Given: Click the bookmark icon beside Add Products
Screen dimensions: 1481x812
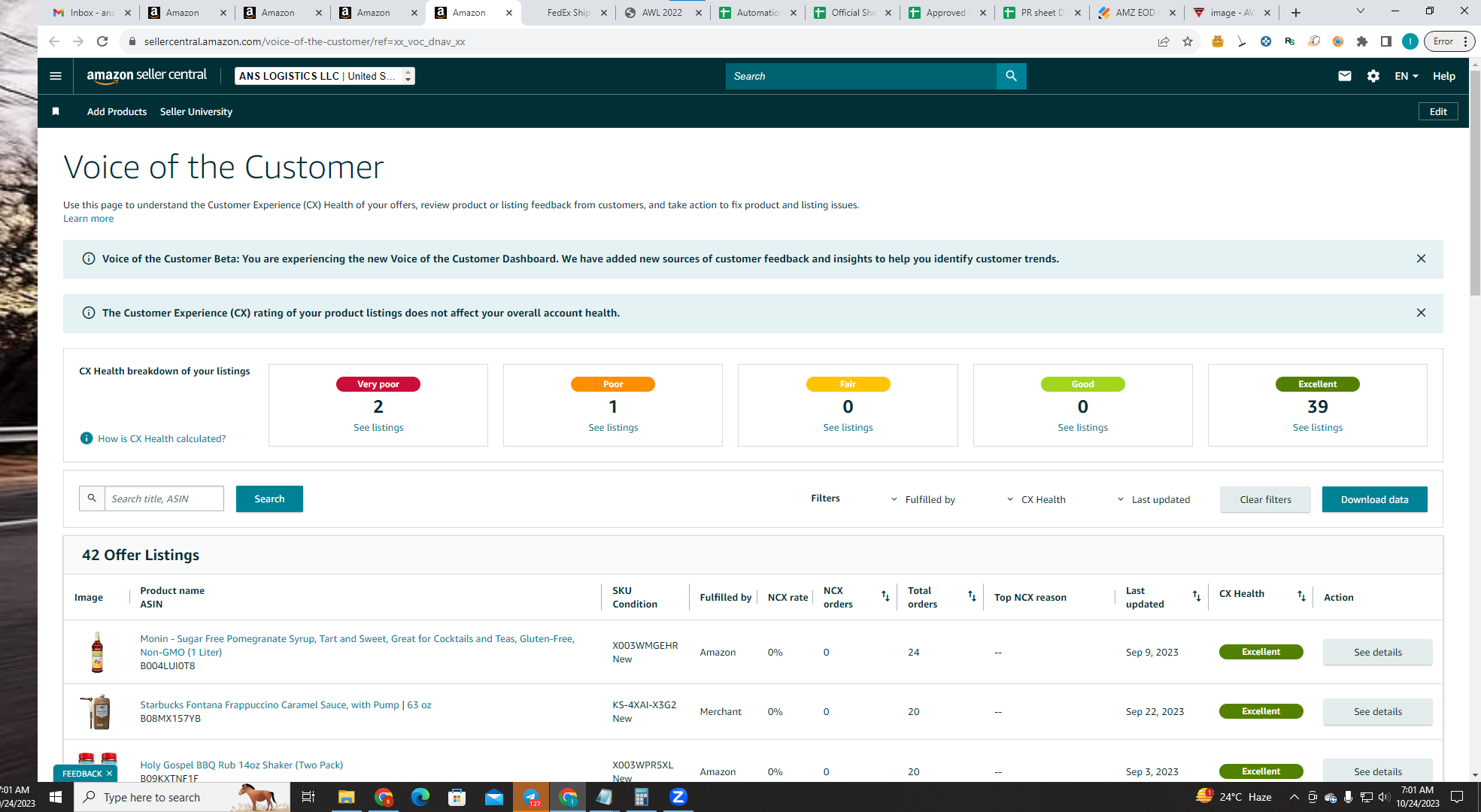Looking at the screenshot, I should pos(56,111).
